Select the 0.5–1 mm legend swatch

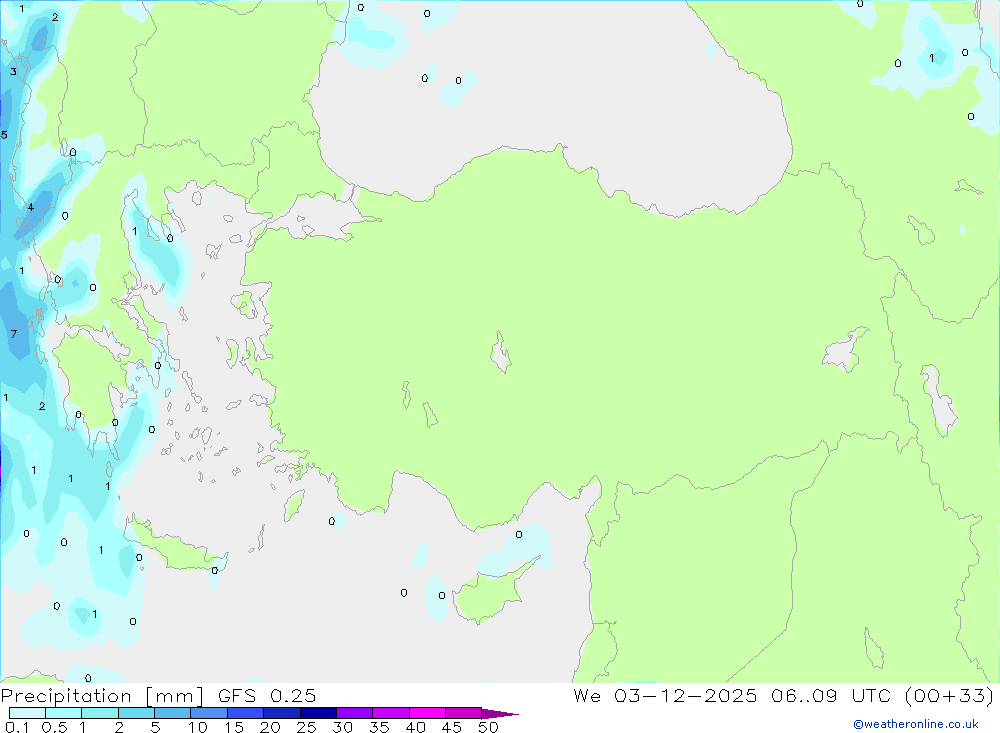tap(63, 713)
